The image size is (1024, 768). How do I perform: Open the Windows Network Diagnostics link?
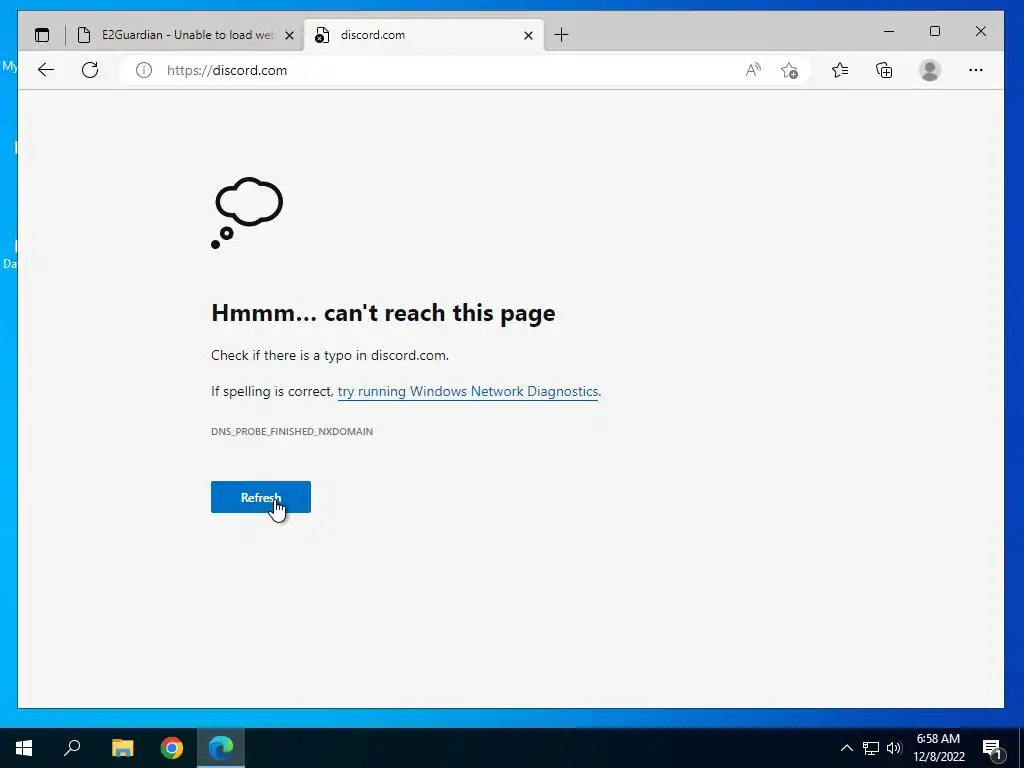(x=468, y=391)
